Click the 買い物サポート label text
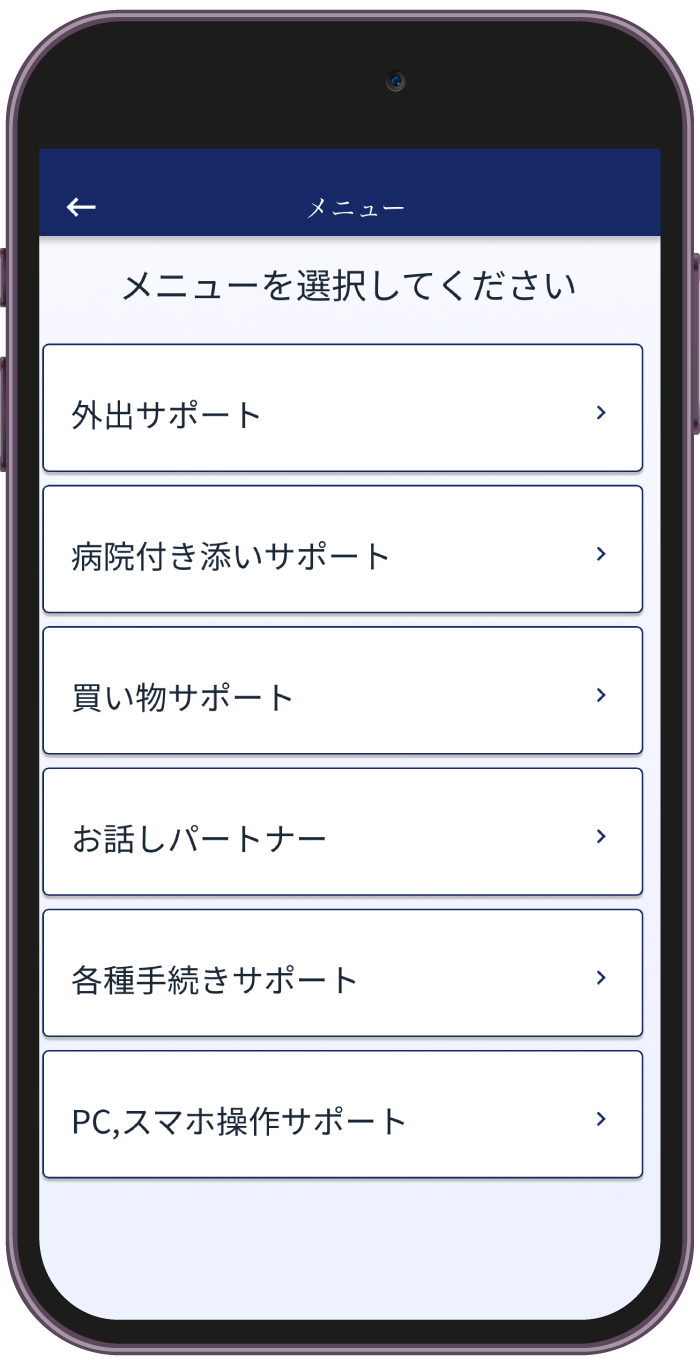This screenshot has width=700, height=1366. [x=183, y=697]
